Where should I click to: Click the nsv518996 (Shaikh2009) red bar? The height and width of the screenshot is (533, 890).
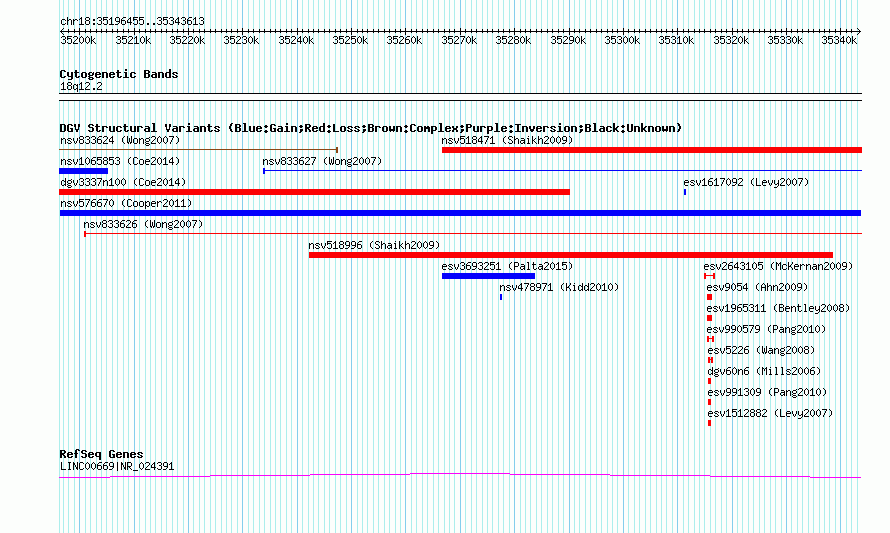(571, 255)
